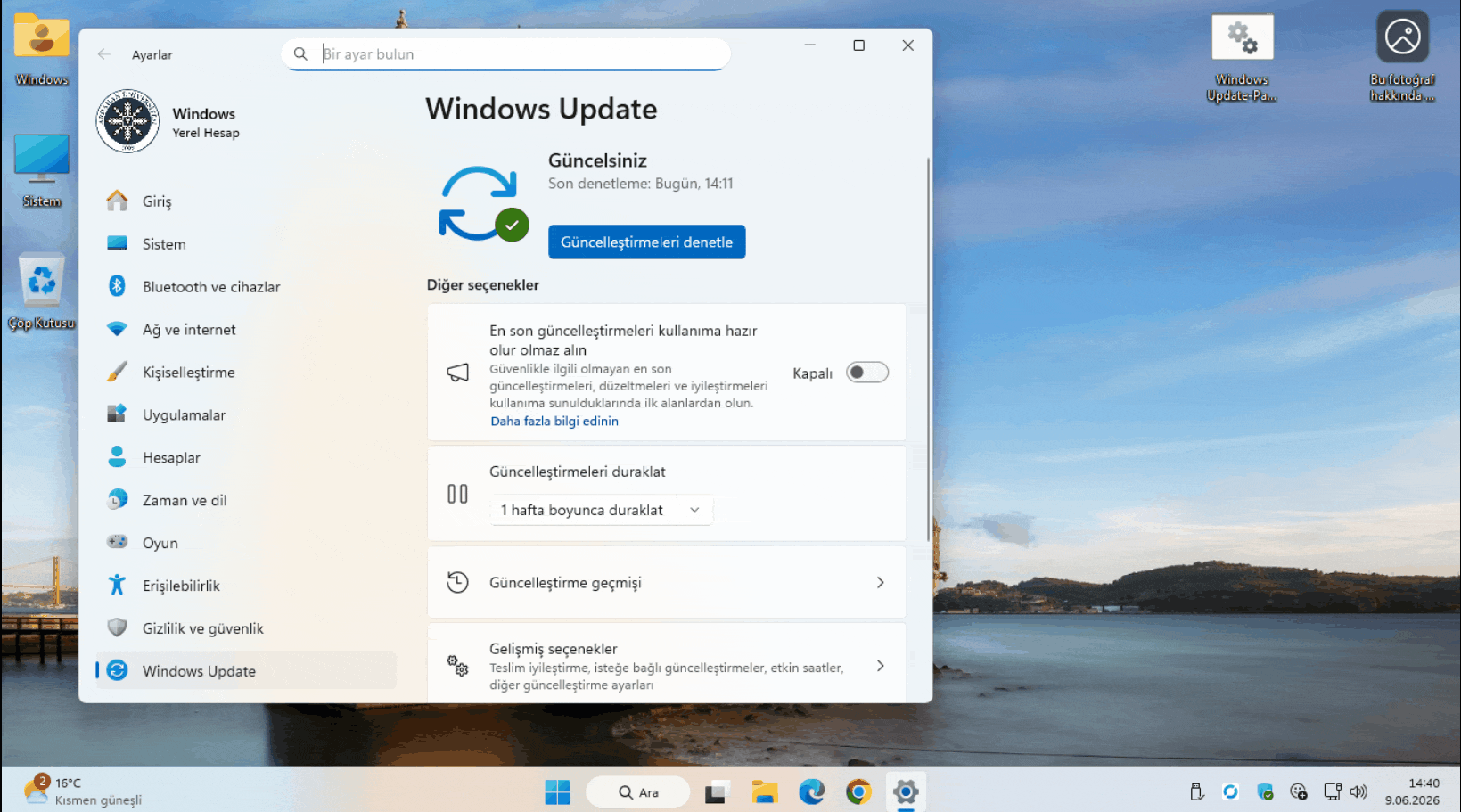Select the Sistem desktop shortcut
1461x812 pixels.
coord(41,171)
